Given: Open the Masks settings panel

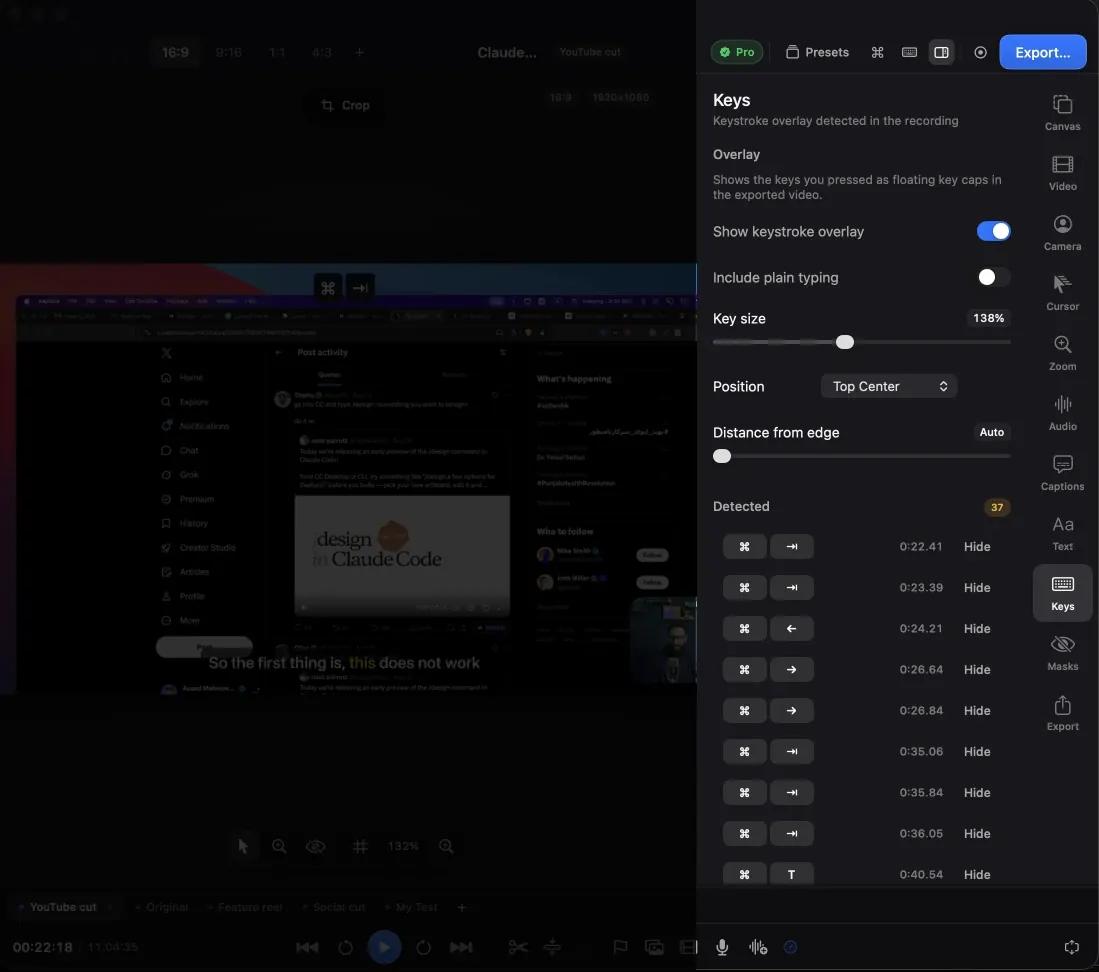Looking at the screenshot, I should pos(1062,652).
